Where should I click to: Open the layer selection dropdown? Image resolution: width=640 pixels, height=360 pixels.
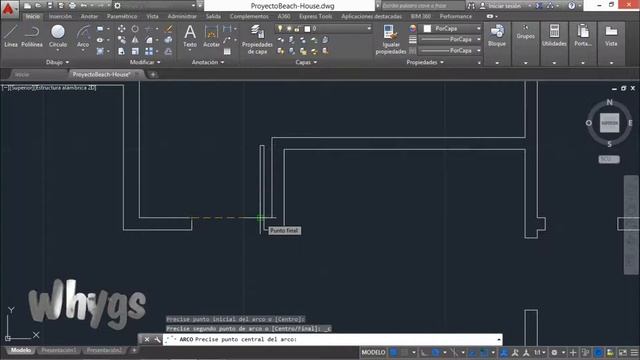(x=324, y=29)
